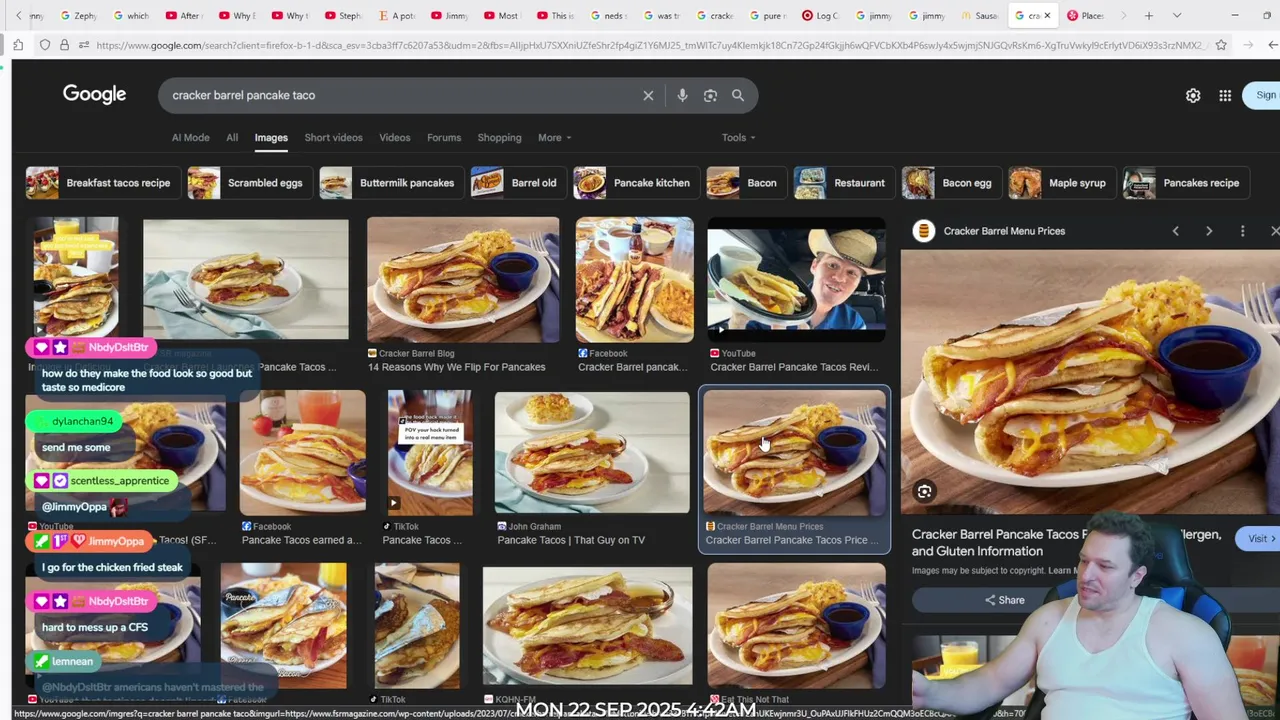
Task: Close the image preview panel
Action: coord(1274,231)
